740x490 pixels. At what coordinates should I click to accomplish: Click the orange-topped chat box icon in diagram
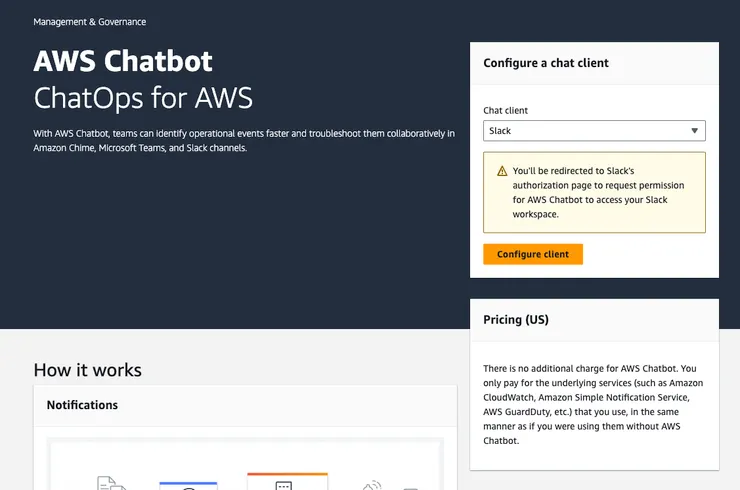[x=287, y=481]
